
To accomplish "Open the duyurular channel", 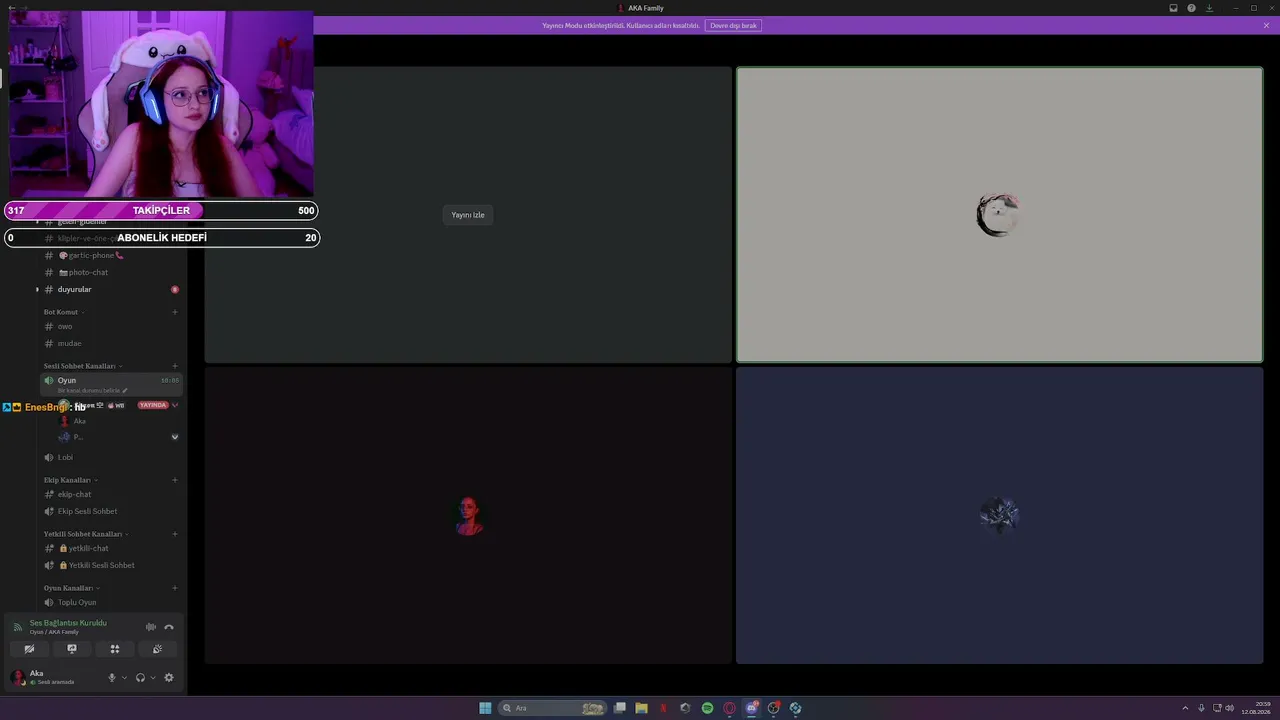I will pos(74,289).
